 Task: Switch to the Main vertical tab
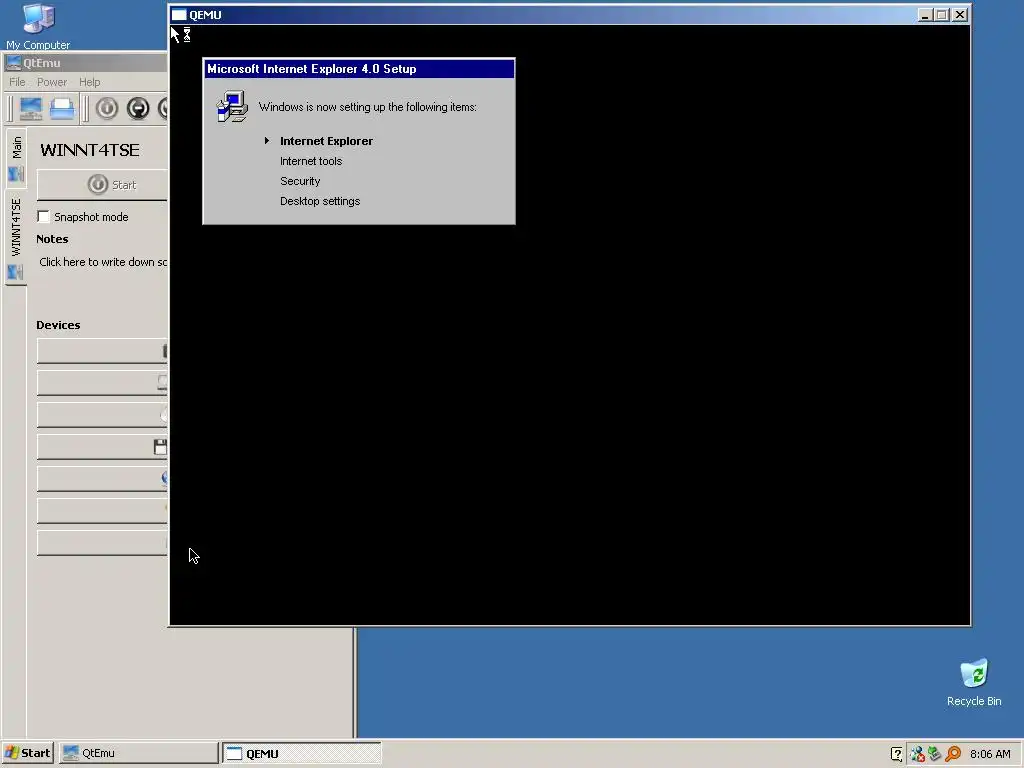[x=16, y=157]
